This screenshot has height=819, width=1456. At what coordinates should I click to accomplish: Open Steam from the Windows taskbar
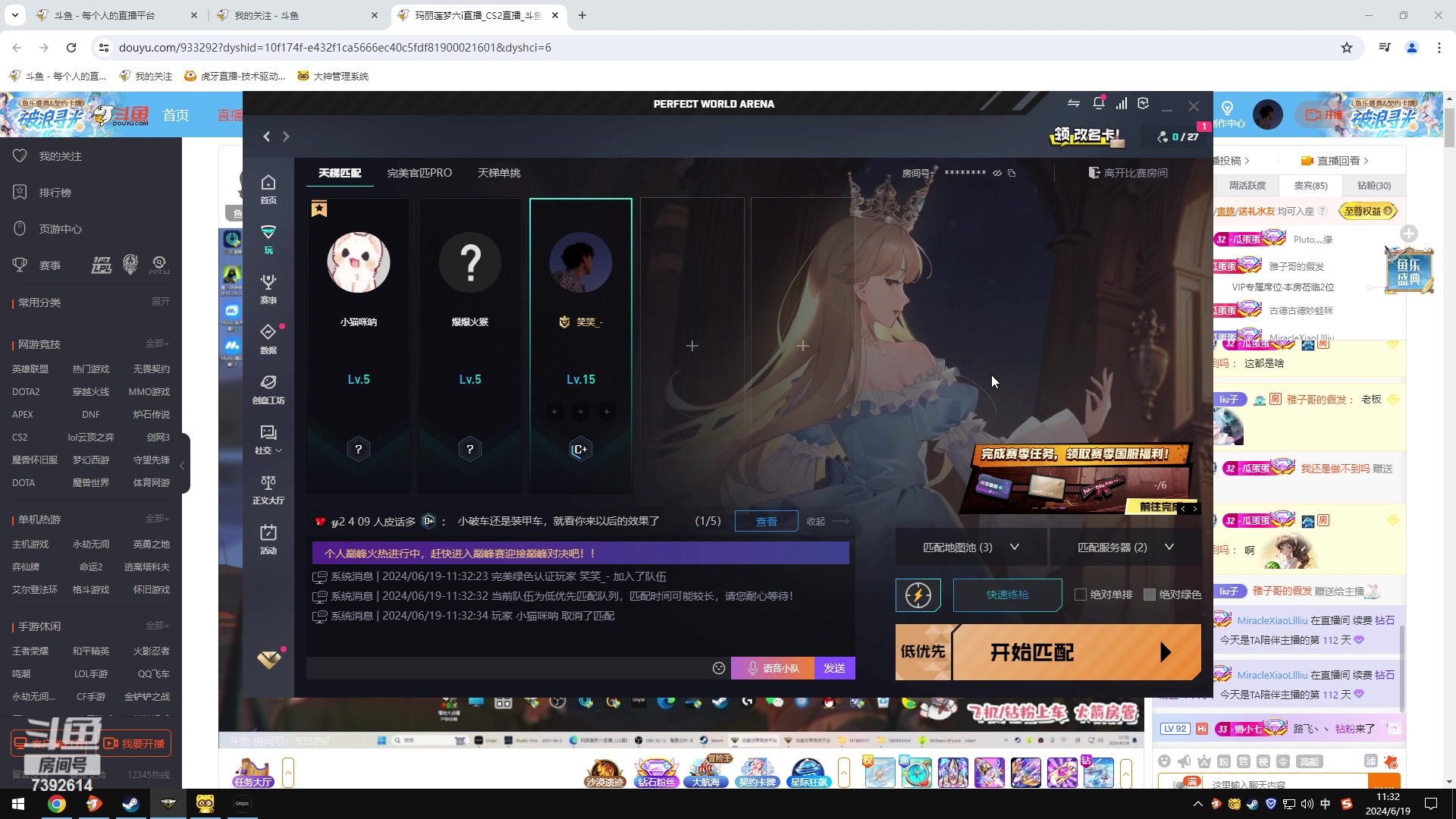tap(130, 804)
